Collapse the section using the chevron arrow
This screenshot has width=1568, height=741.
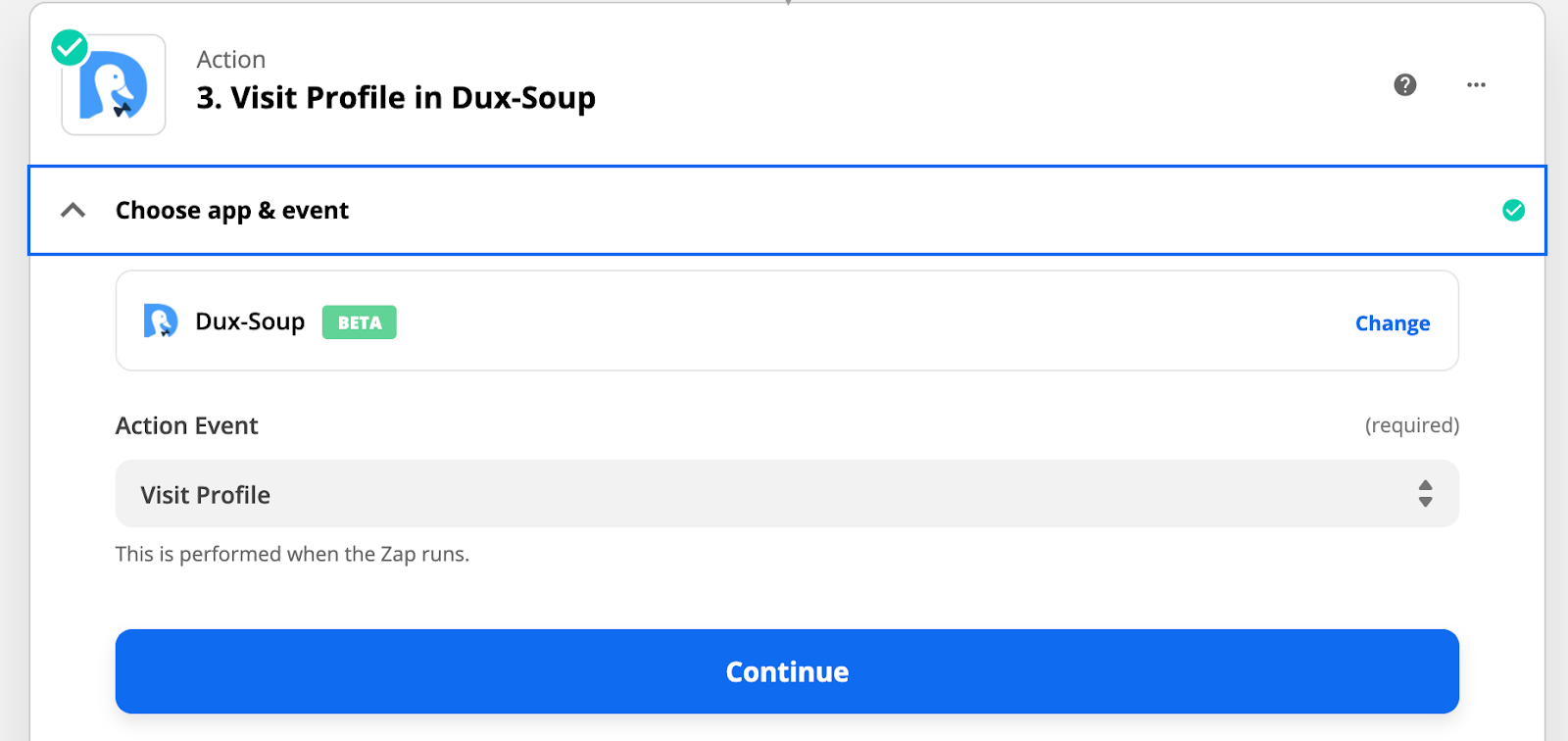[x=73, y=211]
